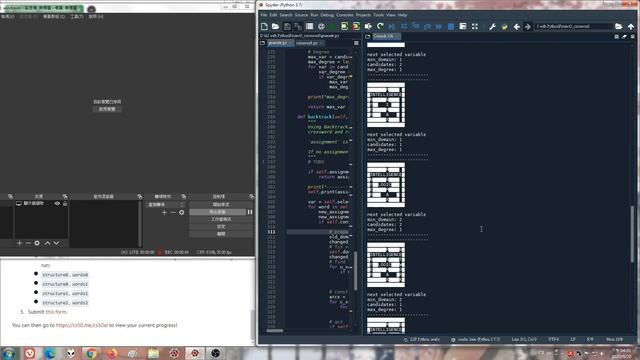Click the editor vertical scrollbar
The image size is (640, 360).
pyautogui.click(x=356, y=271)
